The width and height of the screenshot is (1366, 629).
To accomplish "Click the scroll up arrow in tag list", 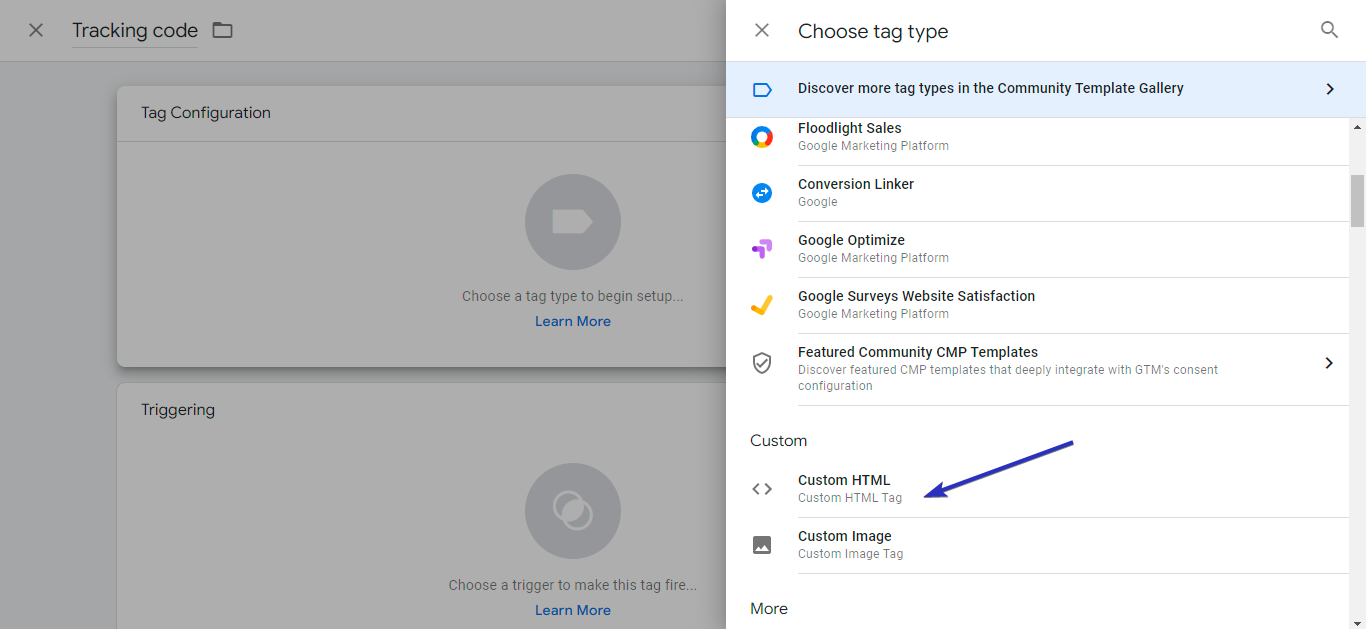I will click(x=1357, y=127).
